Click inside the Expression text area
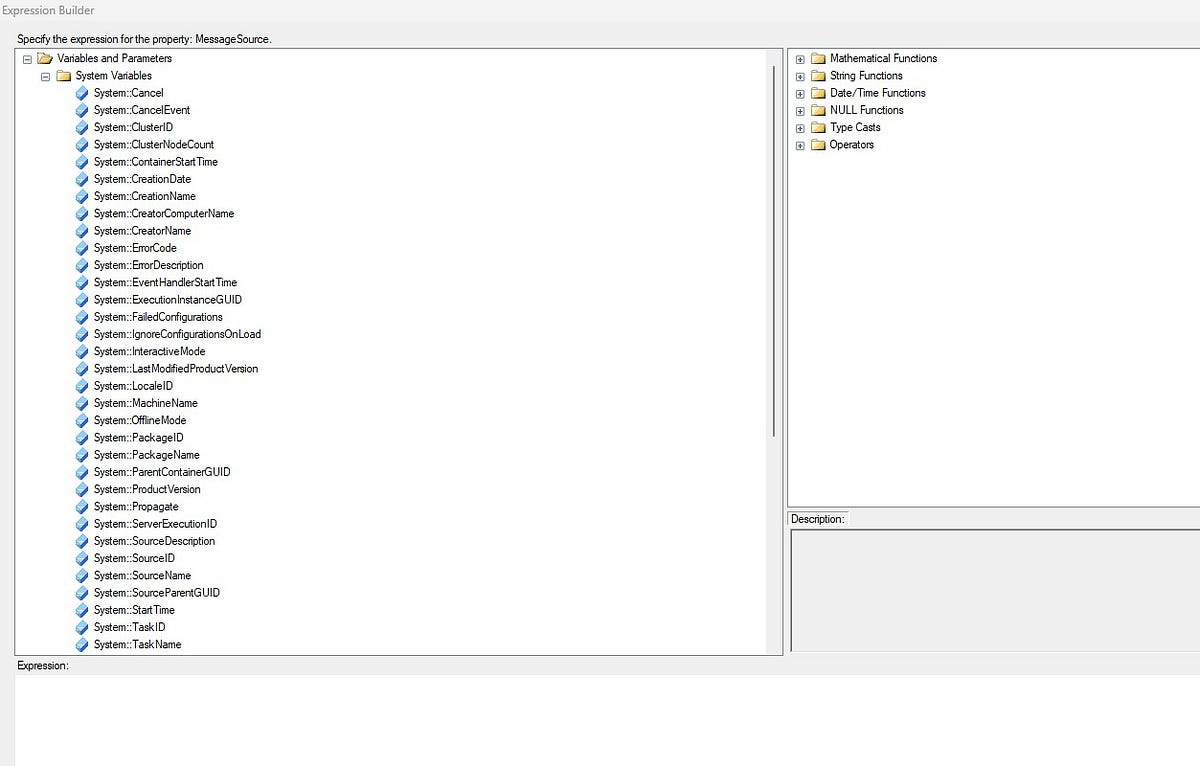Screen dimensions: 1200x766 [400, 710]
